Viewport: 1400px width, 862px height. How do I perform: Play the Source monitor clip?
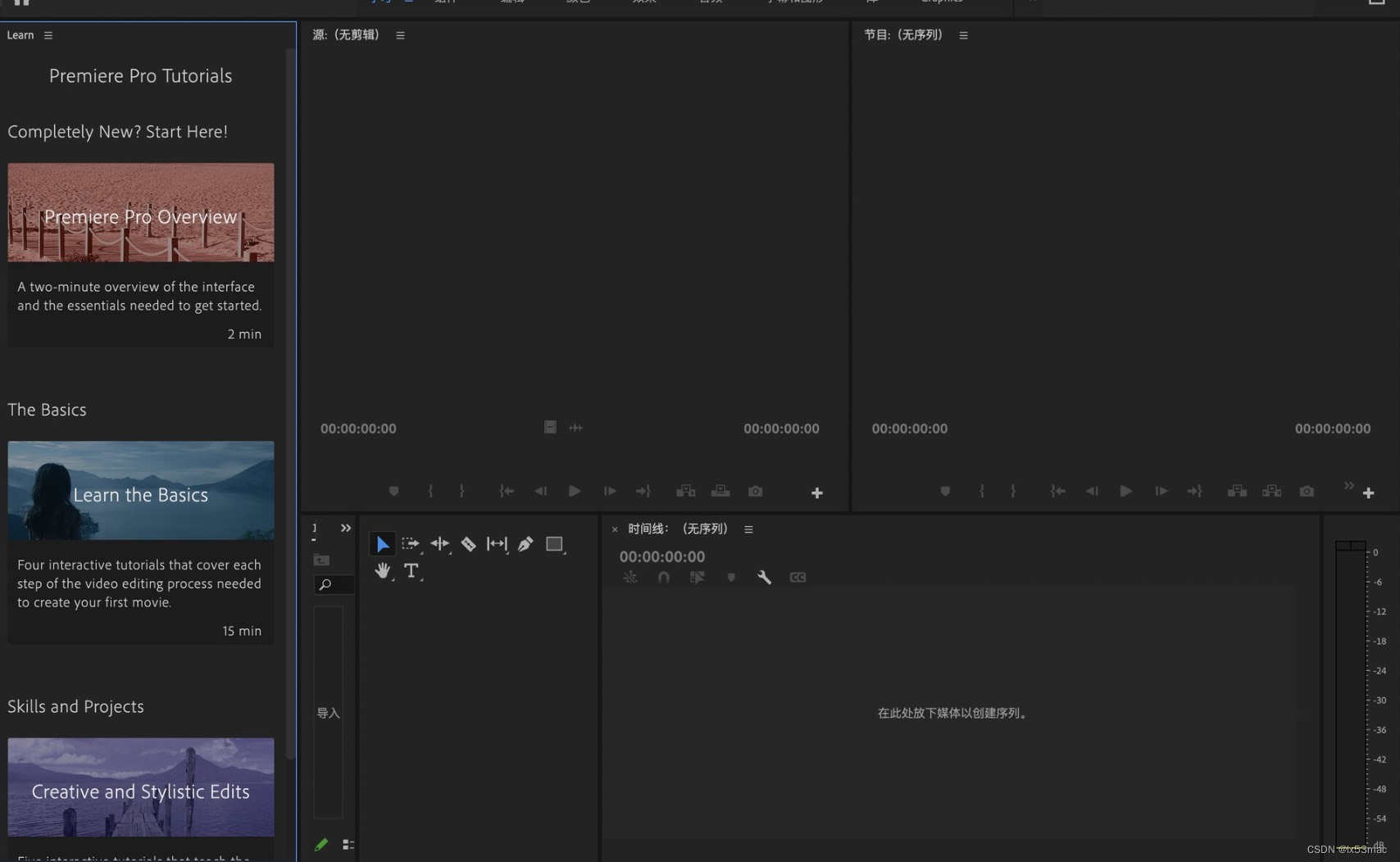[575, 491]
